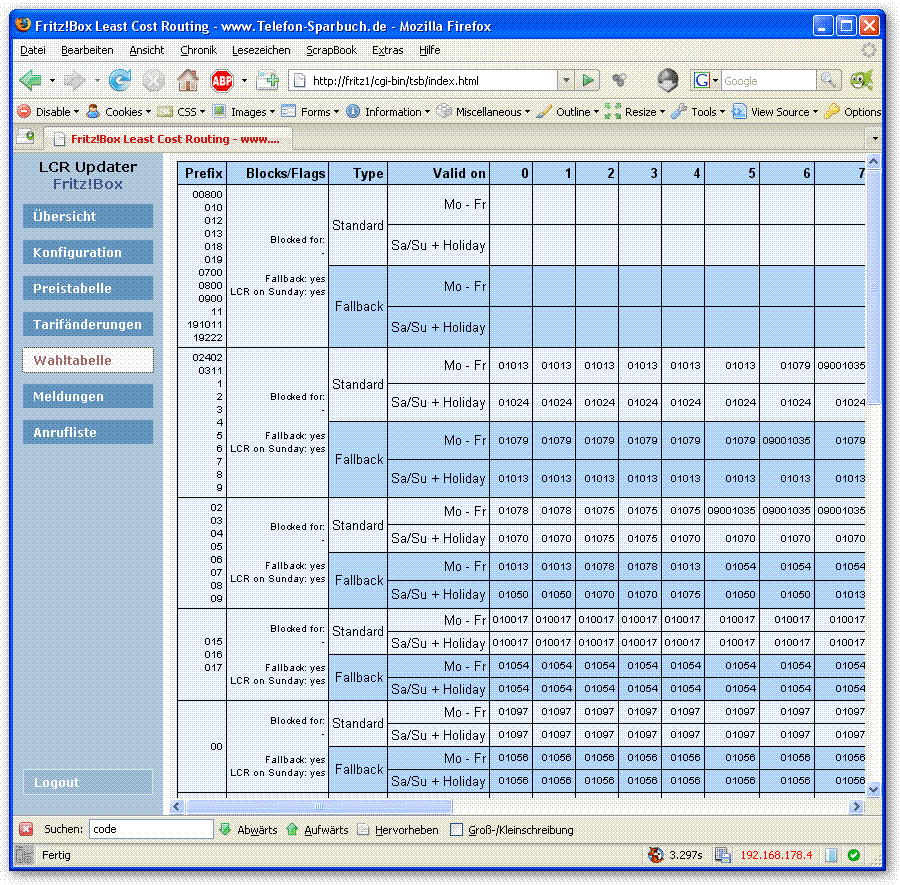Enable Groß-/Kleinschreibung checkbox

456,829
